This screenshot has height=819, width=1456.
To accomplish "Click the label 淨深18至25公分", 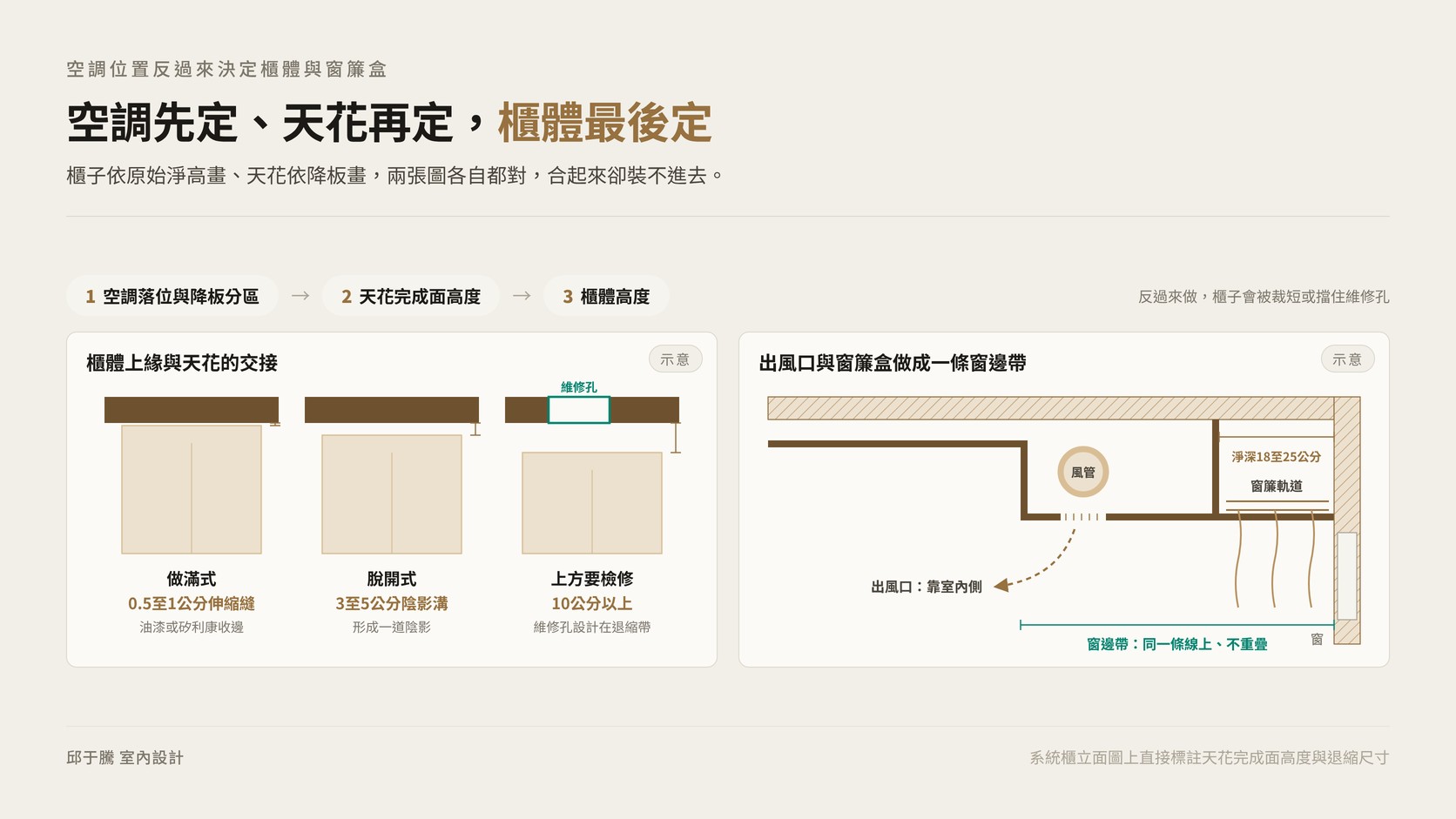I will point(1277,456).
